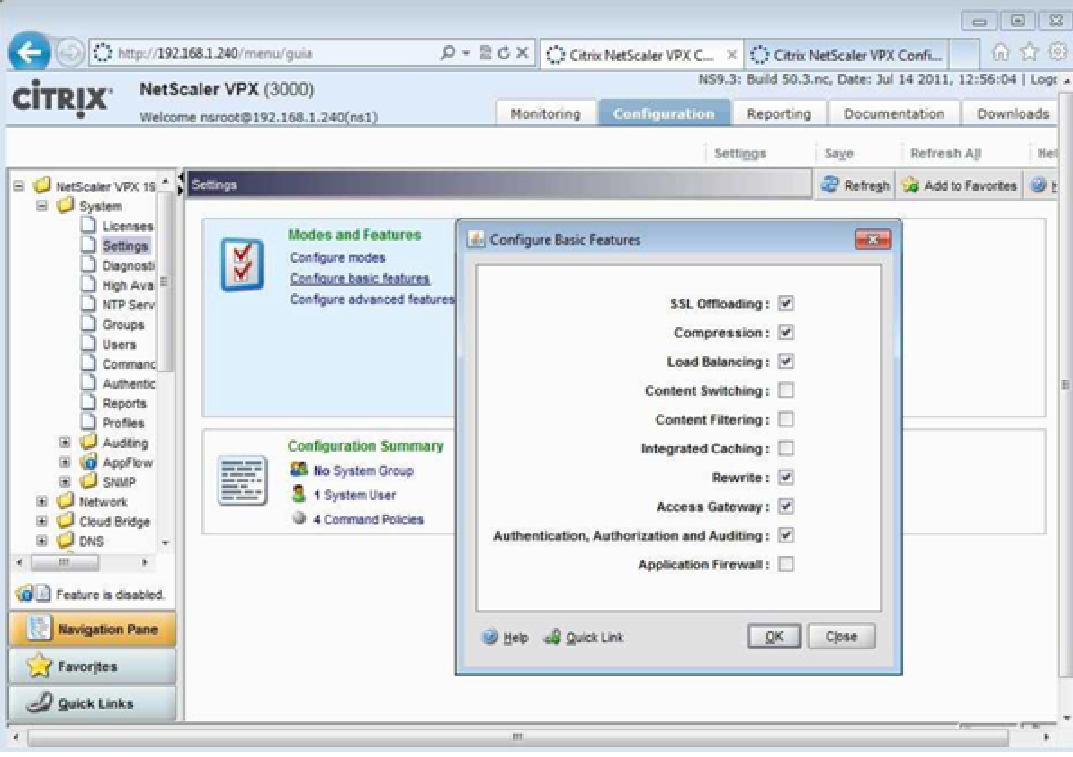Click the Quick Link icon in dialog
1073x757 pixels.
552,637
